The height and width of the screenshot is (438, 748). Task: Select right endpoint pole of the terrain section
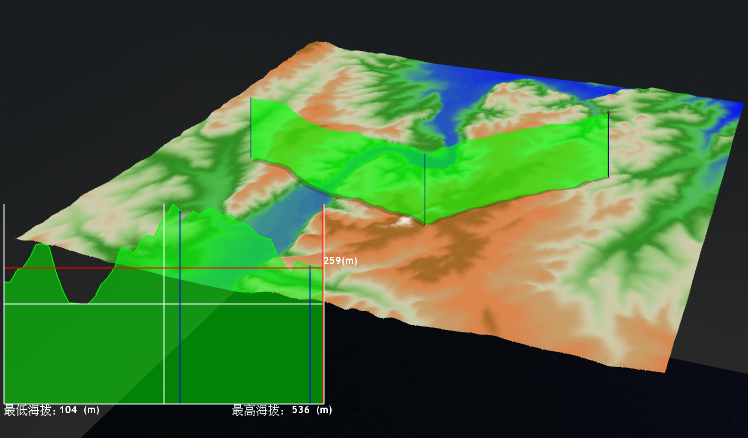608,143
